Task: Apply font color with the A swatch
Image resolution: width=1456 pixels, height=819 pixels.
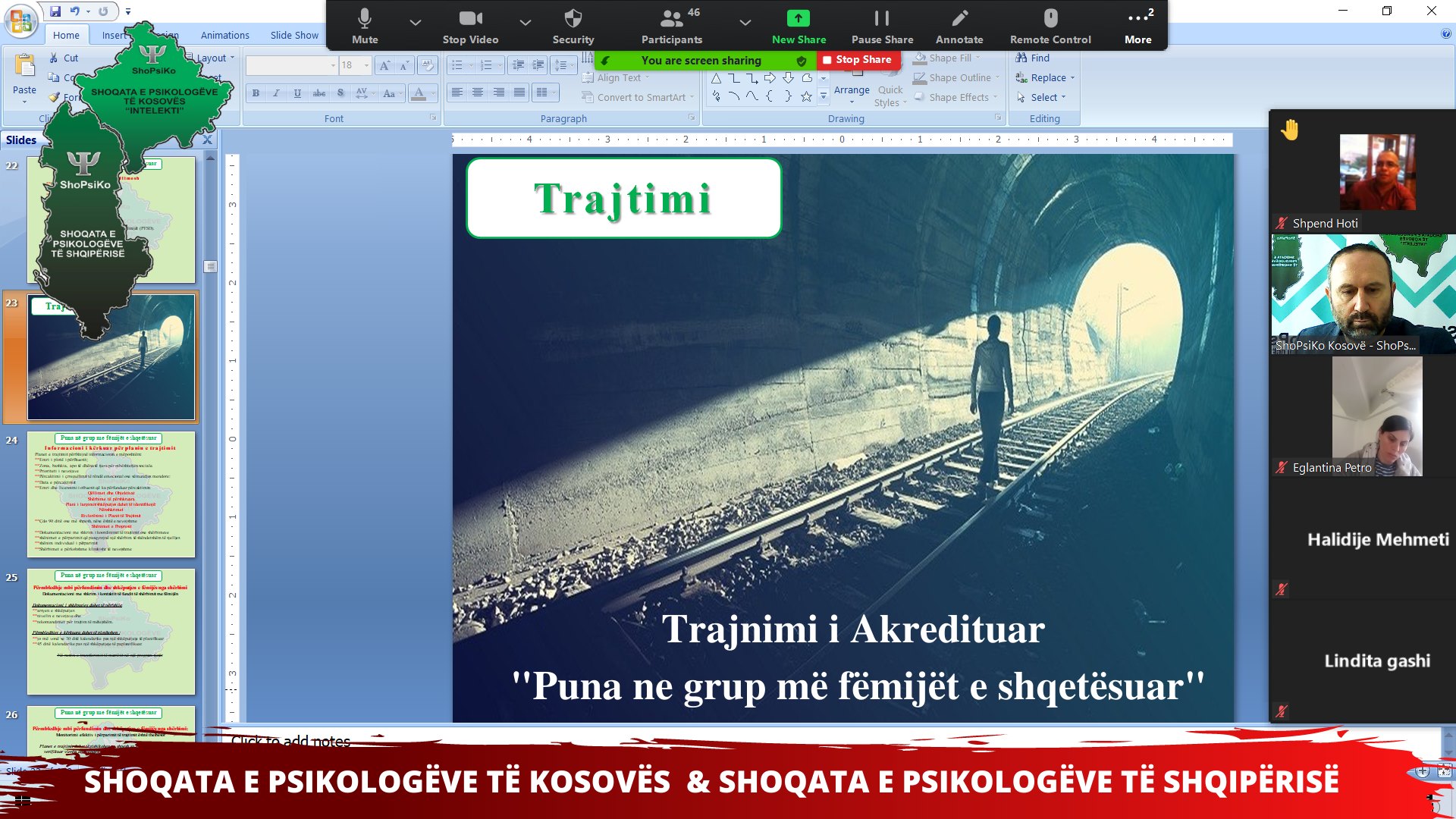Action: click(x=418, y=93)
